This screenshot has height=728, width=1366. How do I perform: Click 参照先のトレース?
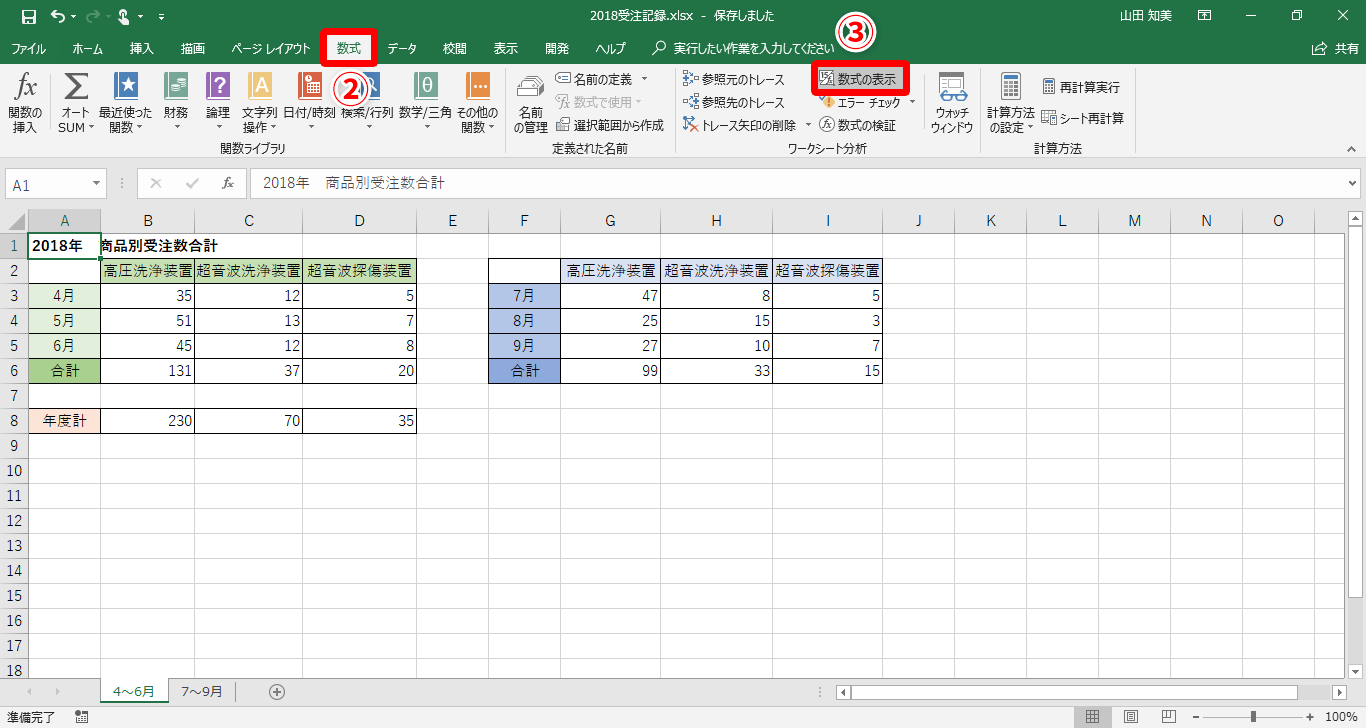734,102
